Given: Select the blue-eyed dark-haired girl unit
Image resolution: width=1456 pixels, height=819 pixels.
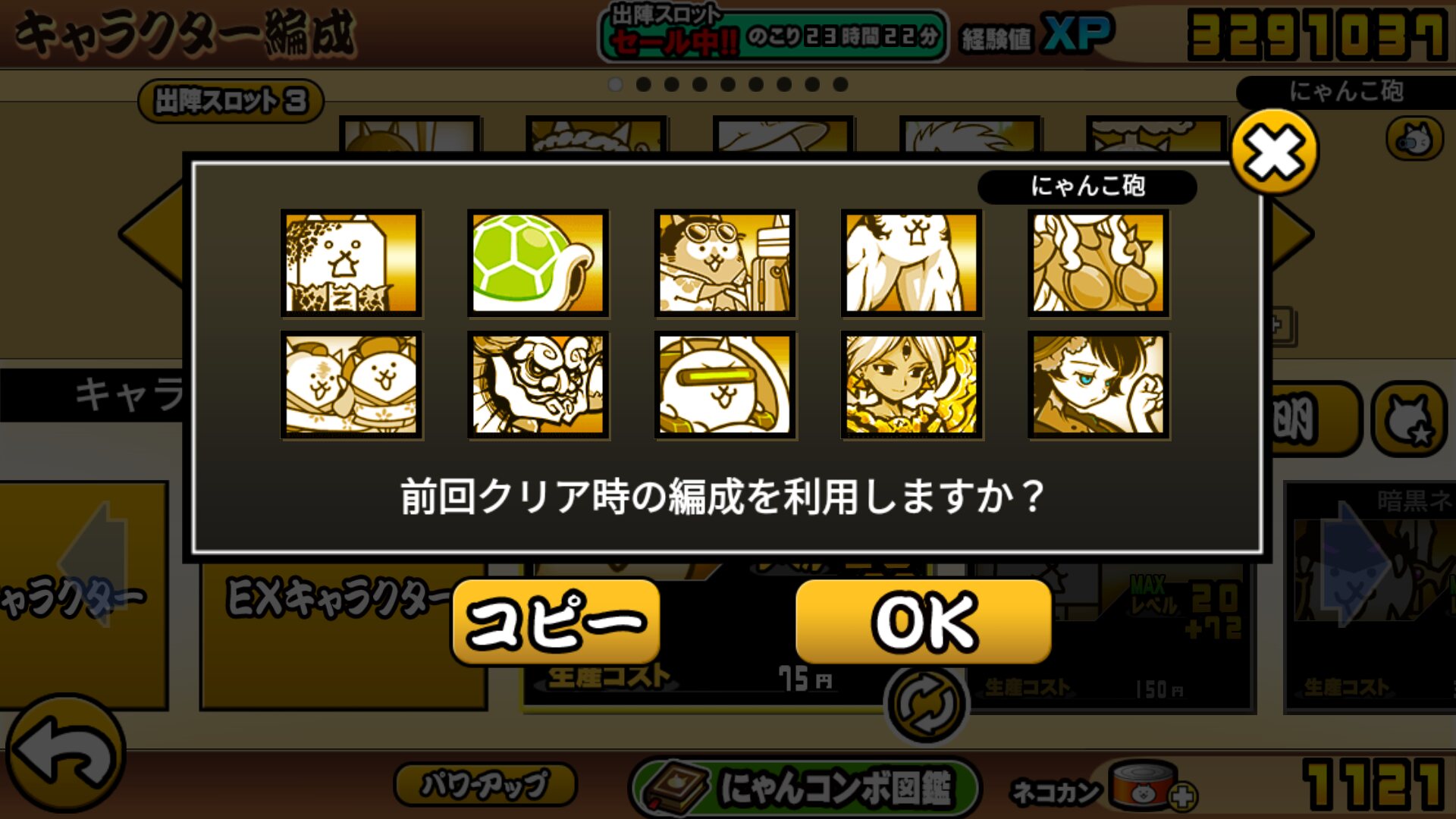Looking at the screenshot, I should 1099,385.
